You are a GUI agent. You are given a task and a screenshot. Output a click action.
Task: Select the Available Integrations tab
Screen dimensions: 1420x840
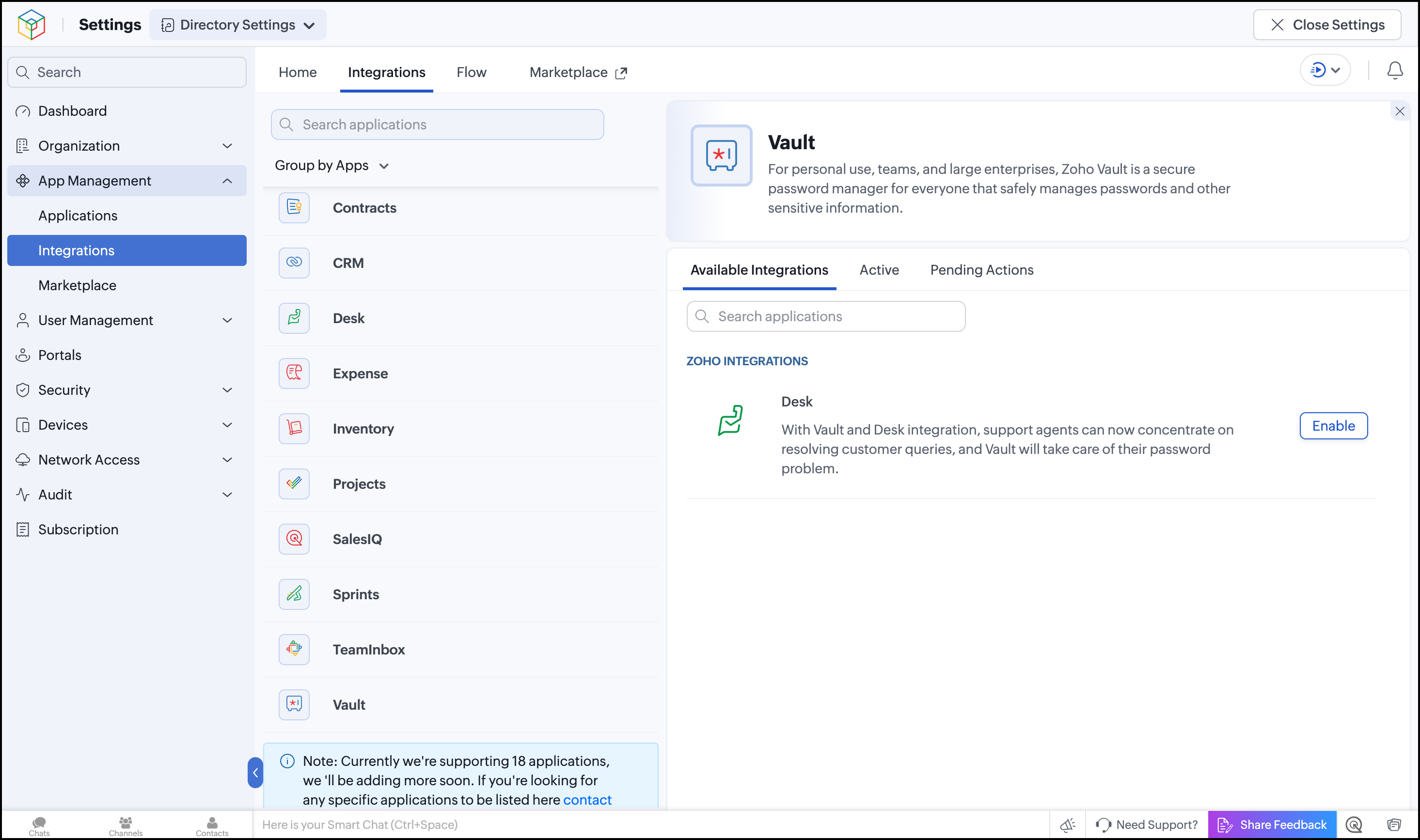[x=759, y=270]
